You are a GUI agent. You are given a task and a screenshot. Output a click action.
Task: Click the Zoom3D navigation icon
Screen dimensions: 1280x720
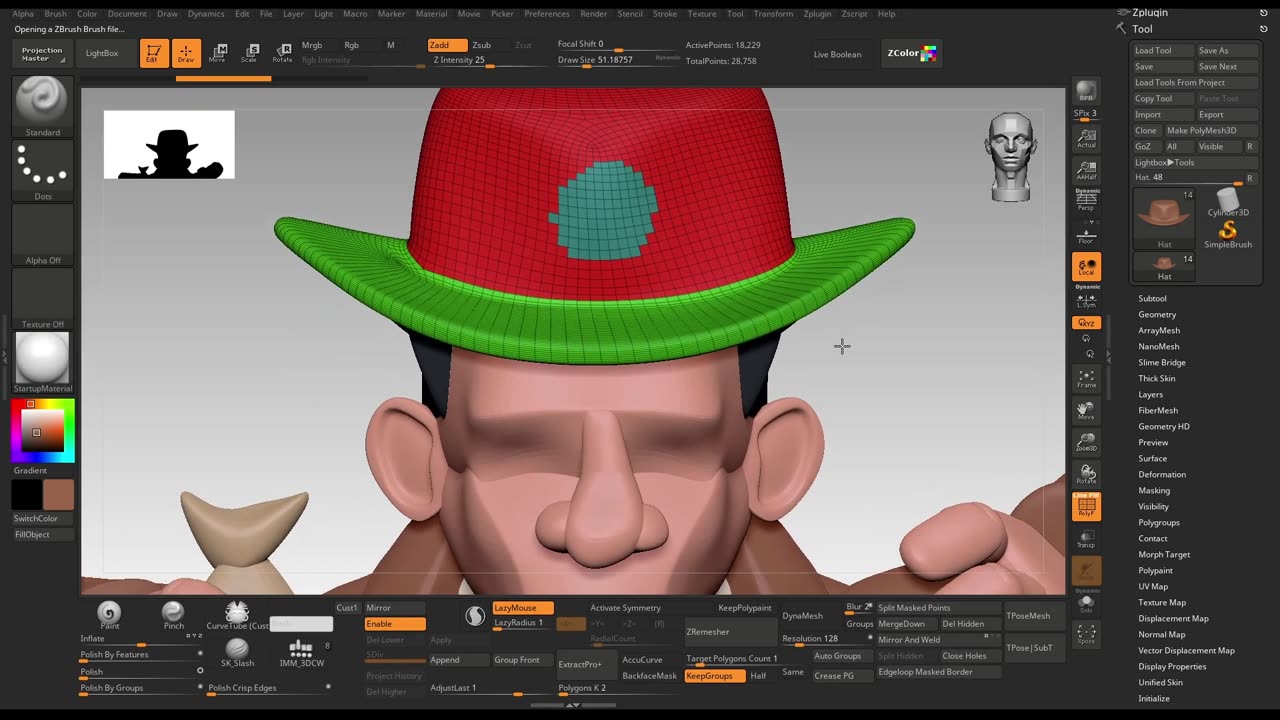click(x=1086, y=442)
